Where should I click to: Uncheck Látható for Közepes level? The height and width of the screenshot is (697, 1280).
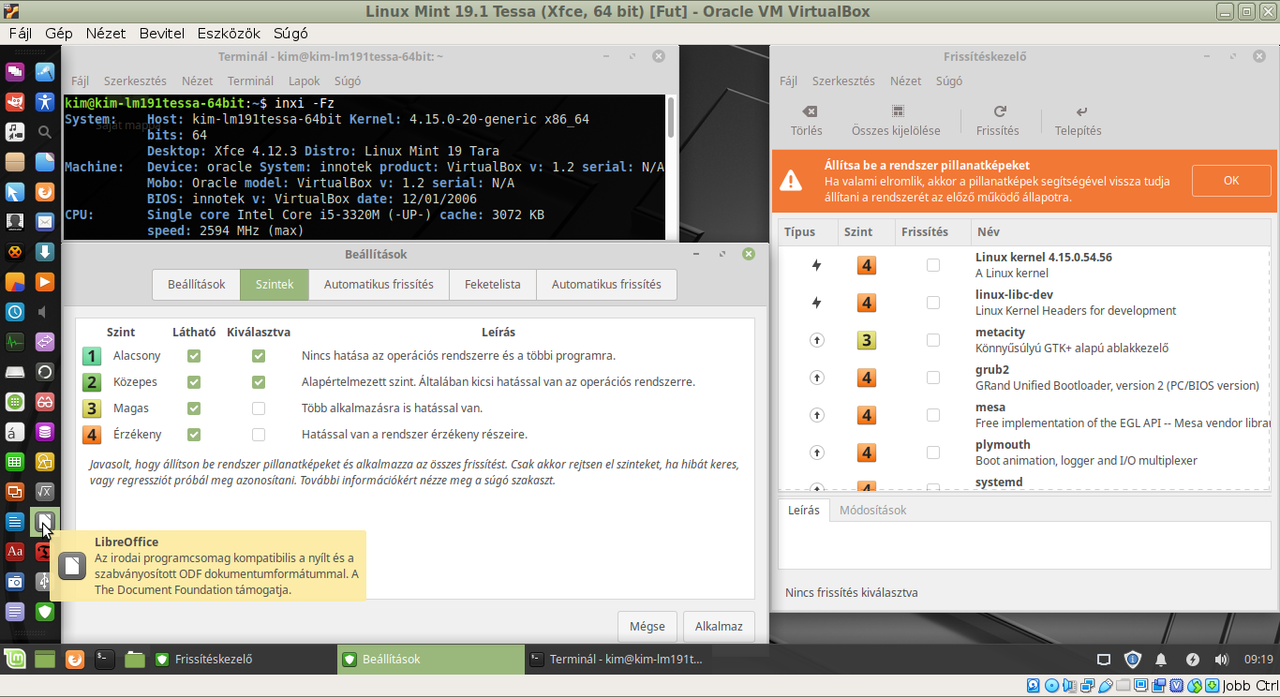point(194,382)
